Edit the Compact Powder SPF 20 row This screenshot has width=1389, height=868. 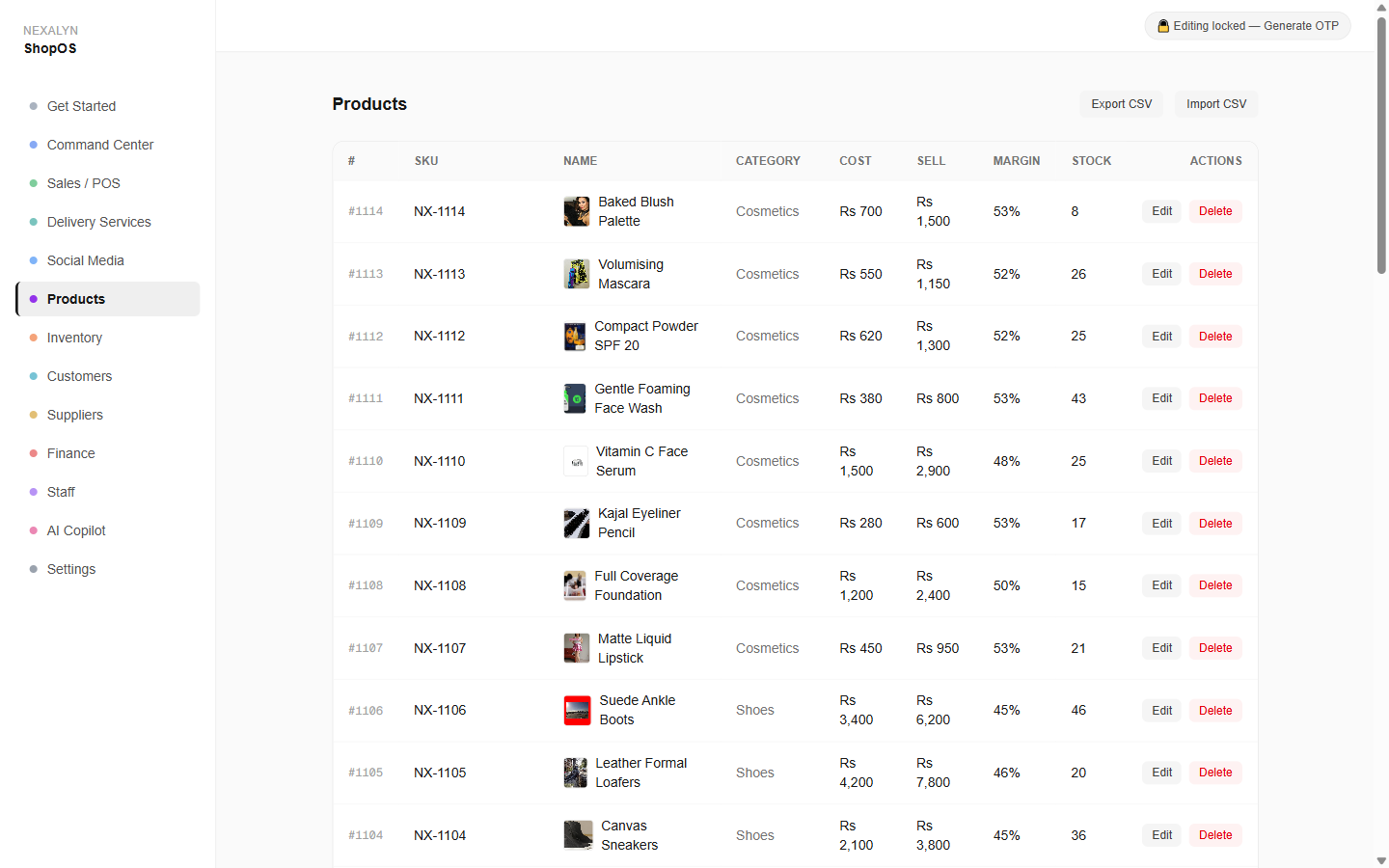point(1162,337)
